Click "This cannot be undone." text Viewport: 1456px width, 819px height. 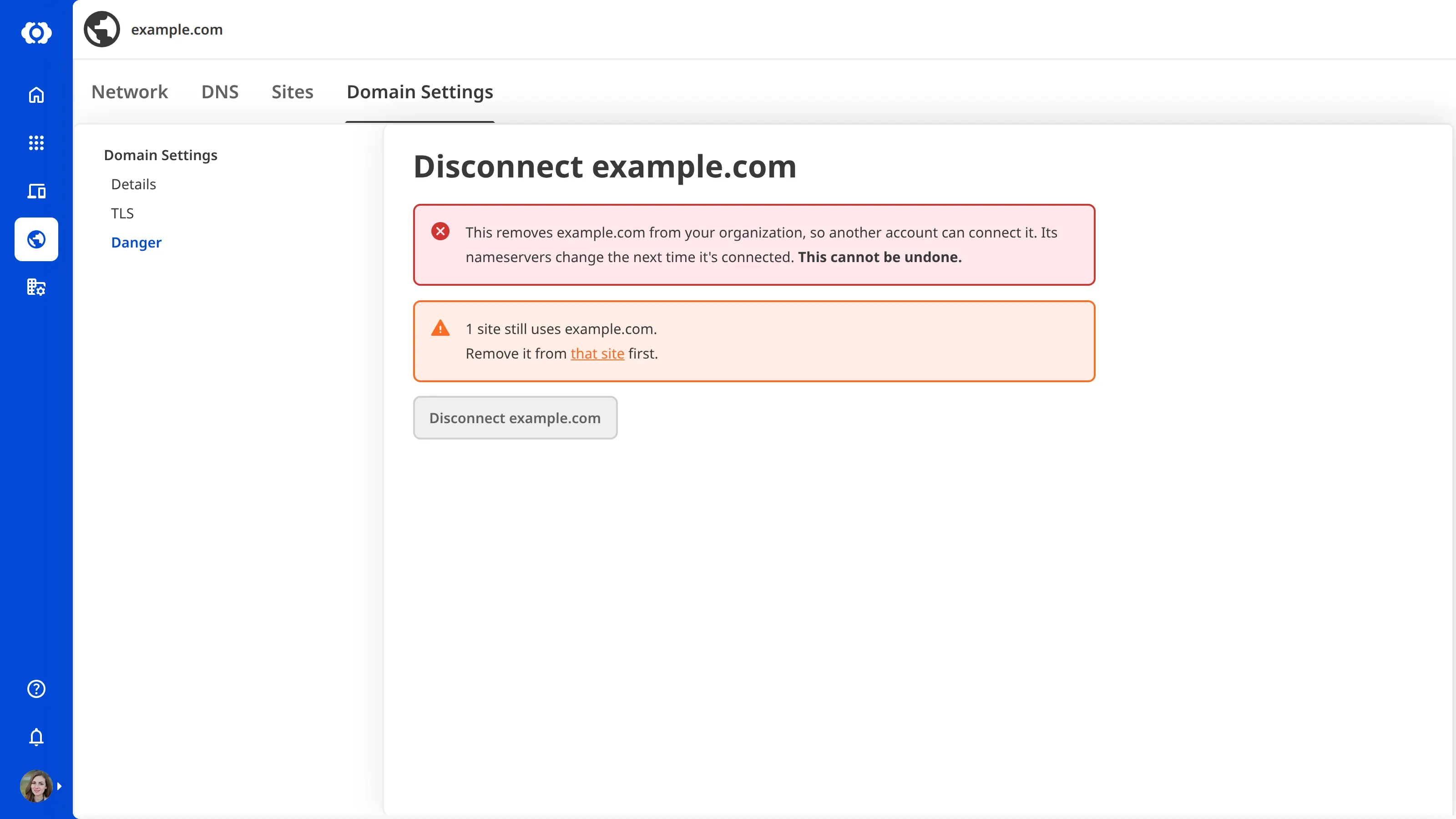click(880, 257)
